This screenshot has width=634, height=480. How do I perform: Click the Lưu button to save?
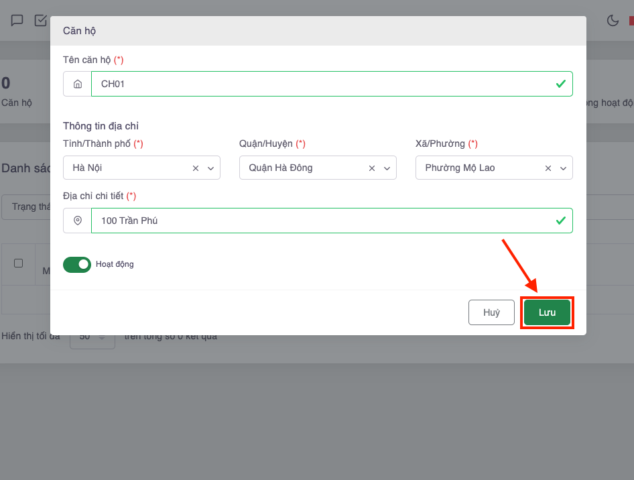point(547,312)
